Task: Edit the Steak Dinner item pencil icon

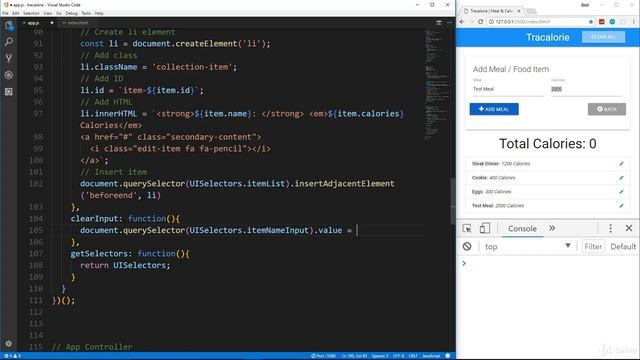Action: pyautogui.click(x=621, y=164)
